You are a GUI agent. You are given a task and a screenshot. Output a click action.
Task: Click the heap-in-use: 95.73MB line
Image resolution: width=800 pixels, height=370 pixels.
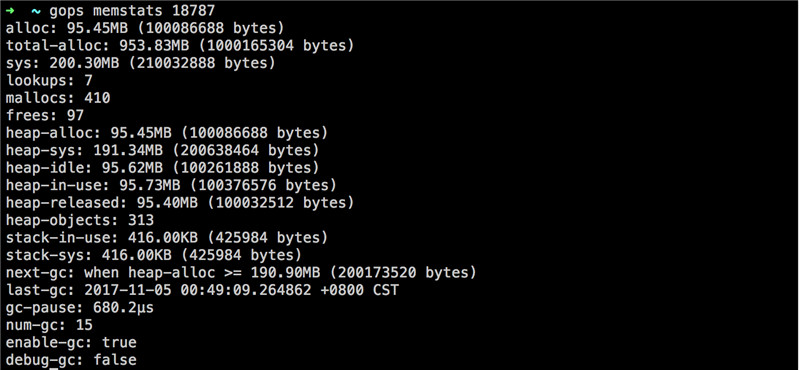171,185
